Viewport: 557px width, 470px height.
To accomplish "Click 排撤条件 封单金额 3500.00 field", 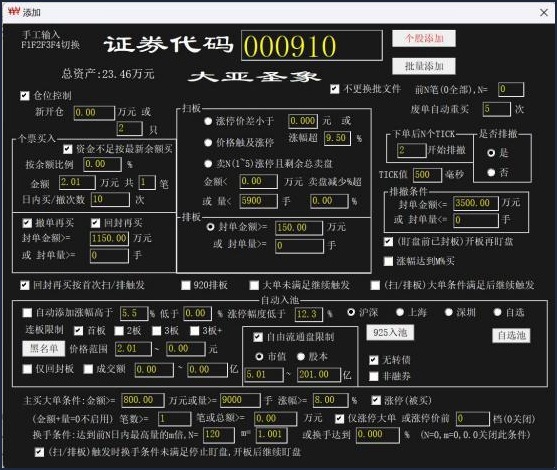I will pyautogui.click(x=476, y=203).
